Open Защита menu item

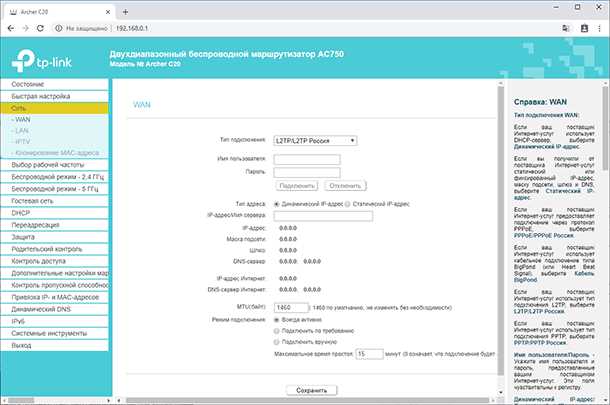pyautogui.click(x=54, y=237)
